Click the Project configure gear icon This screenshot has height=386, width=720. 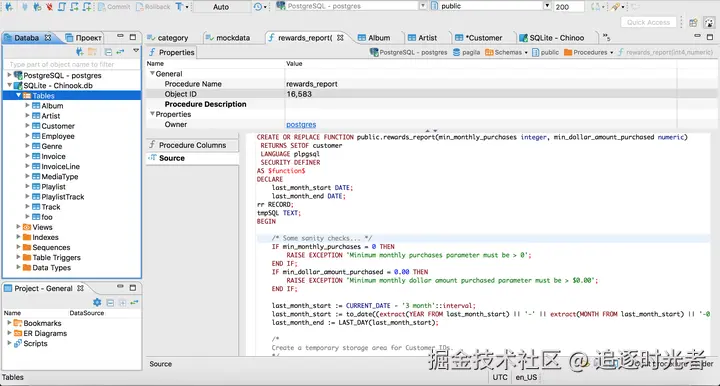click(97, 302)
